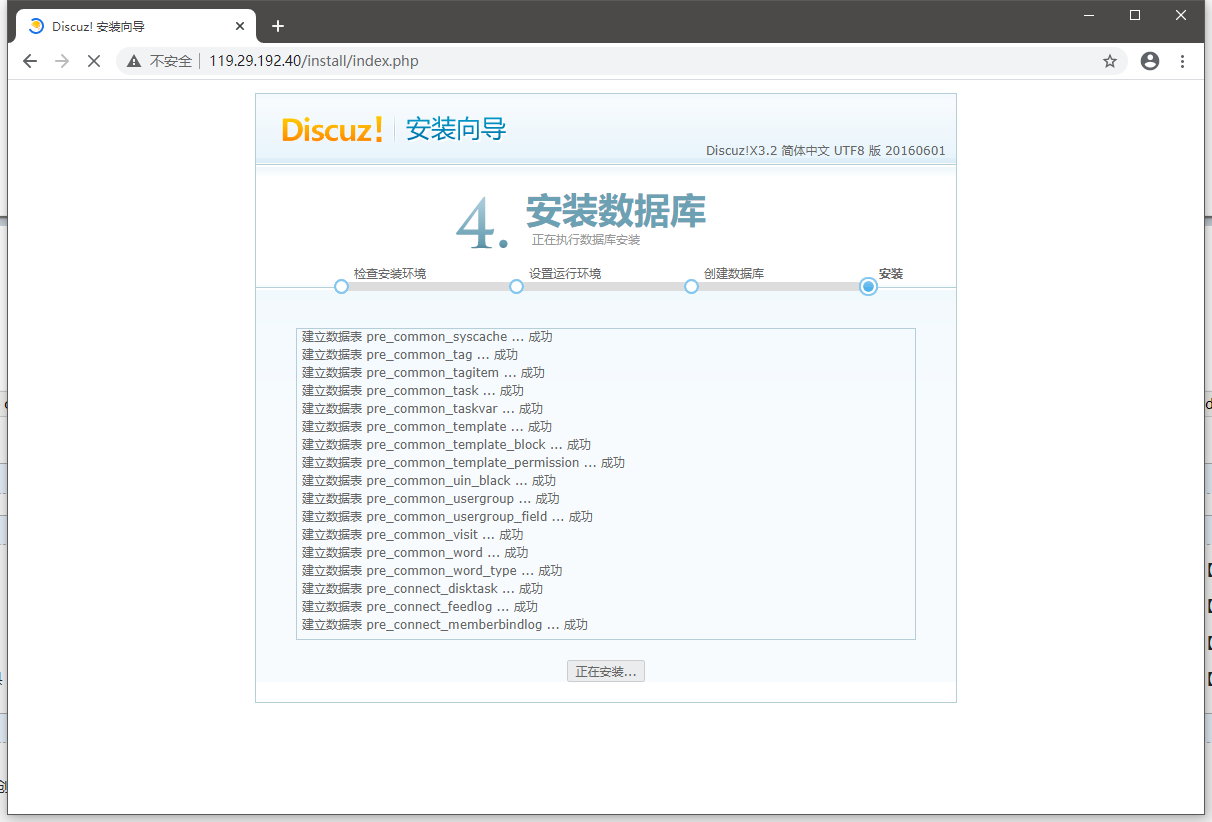Click the active 安装 step circle
Image resolution: width=1212 pixels, height=822 pixels.
coord(868,286)
